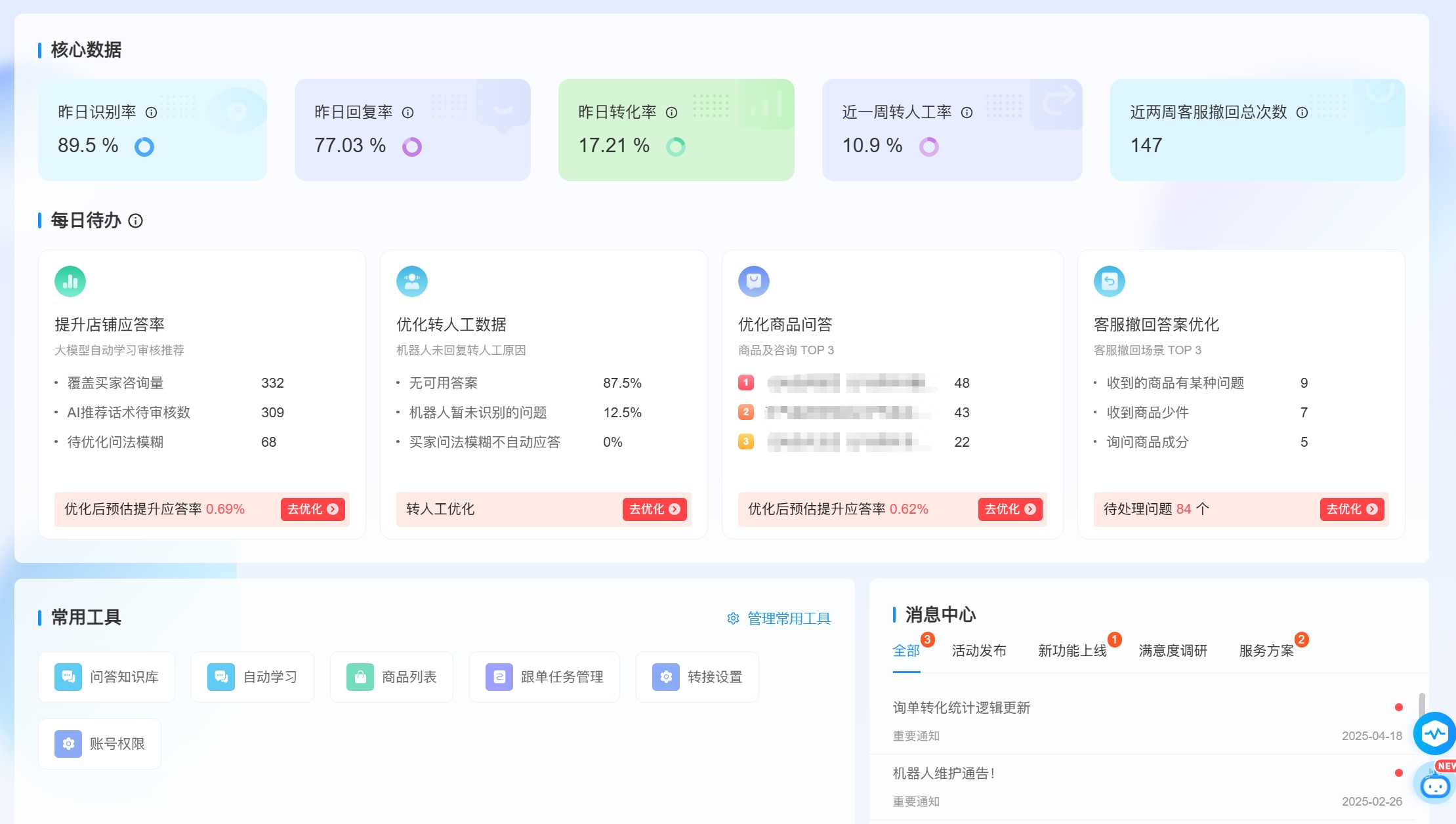Open the 账号权限 tool
Viewport: 1456px width, 824px height.
(x=99, y=743)
